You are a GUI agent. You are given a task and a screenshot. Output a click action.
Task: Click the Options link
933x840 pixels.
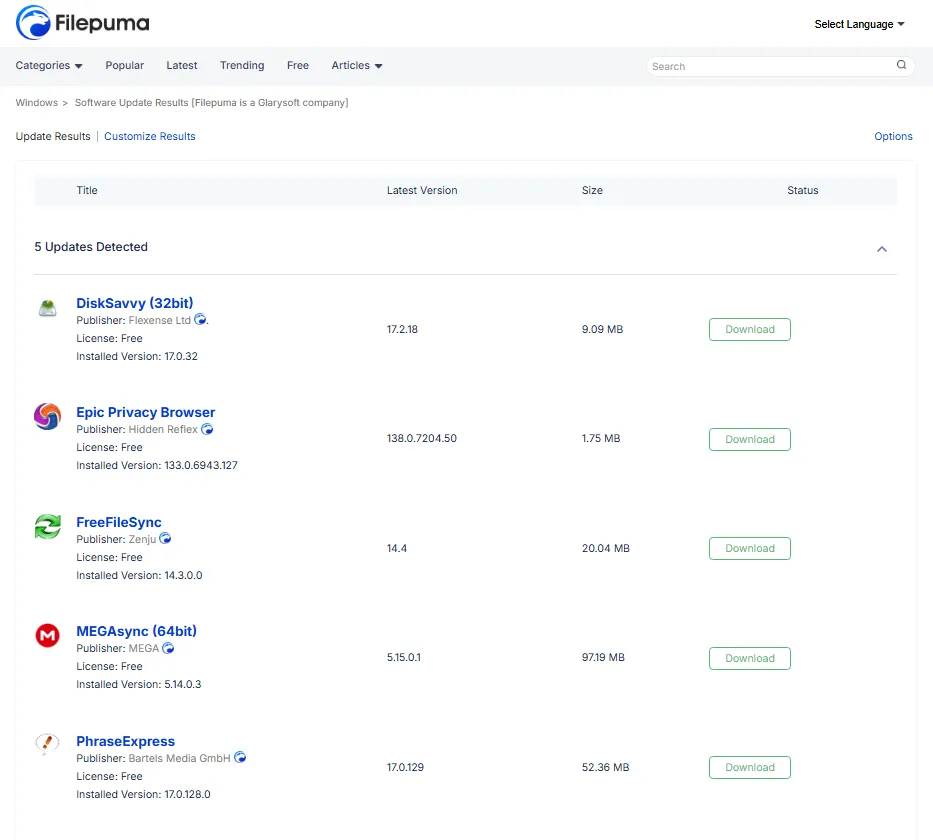point(893,137)
